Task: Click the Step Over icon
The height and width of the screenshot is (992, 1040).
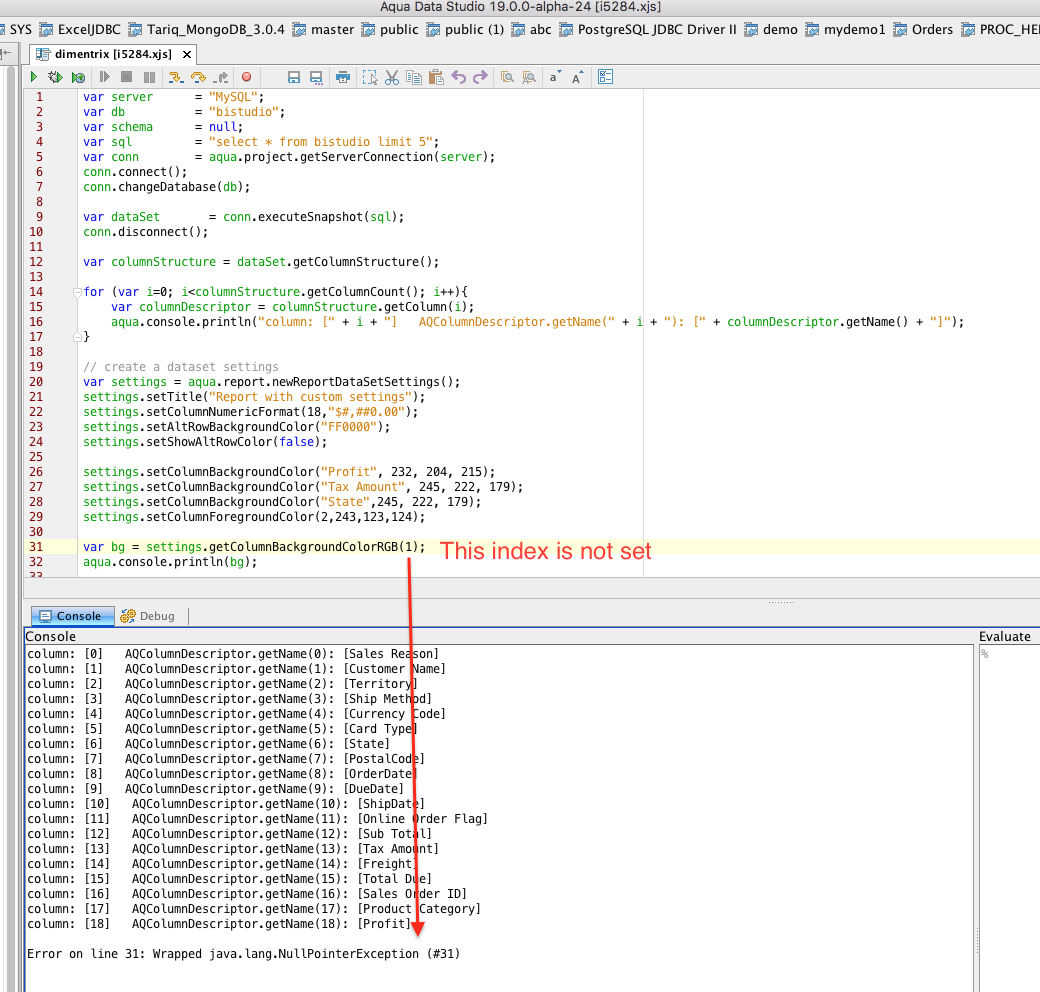Action: point(198,77)
